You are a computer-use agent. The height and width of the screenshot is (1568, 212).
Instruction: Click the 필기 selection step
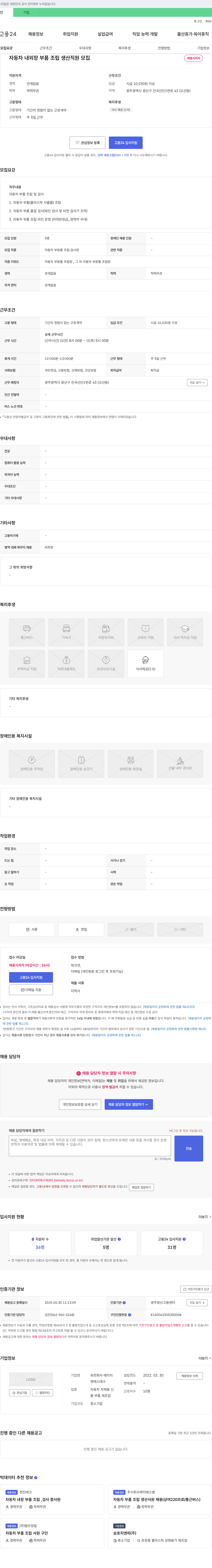pos(131,929)
